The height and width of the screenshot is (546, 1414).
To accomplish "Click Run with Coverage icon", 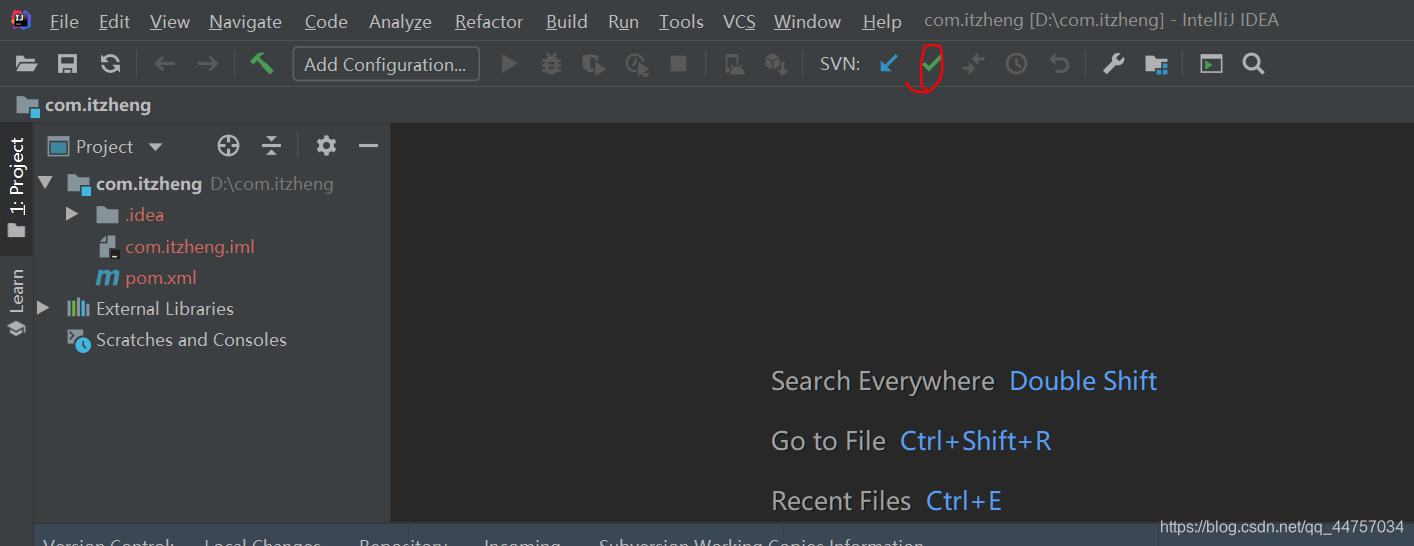I will pyautogui.click(x=594, y=65).
